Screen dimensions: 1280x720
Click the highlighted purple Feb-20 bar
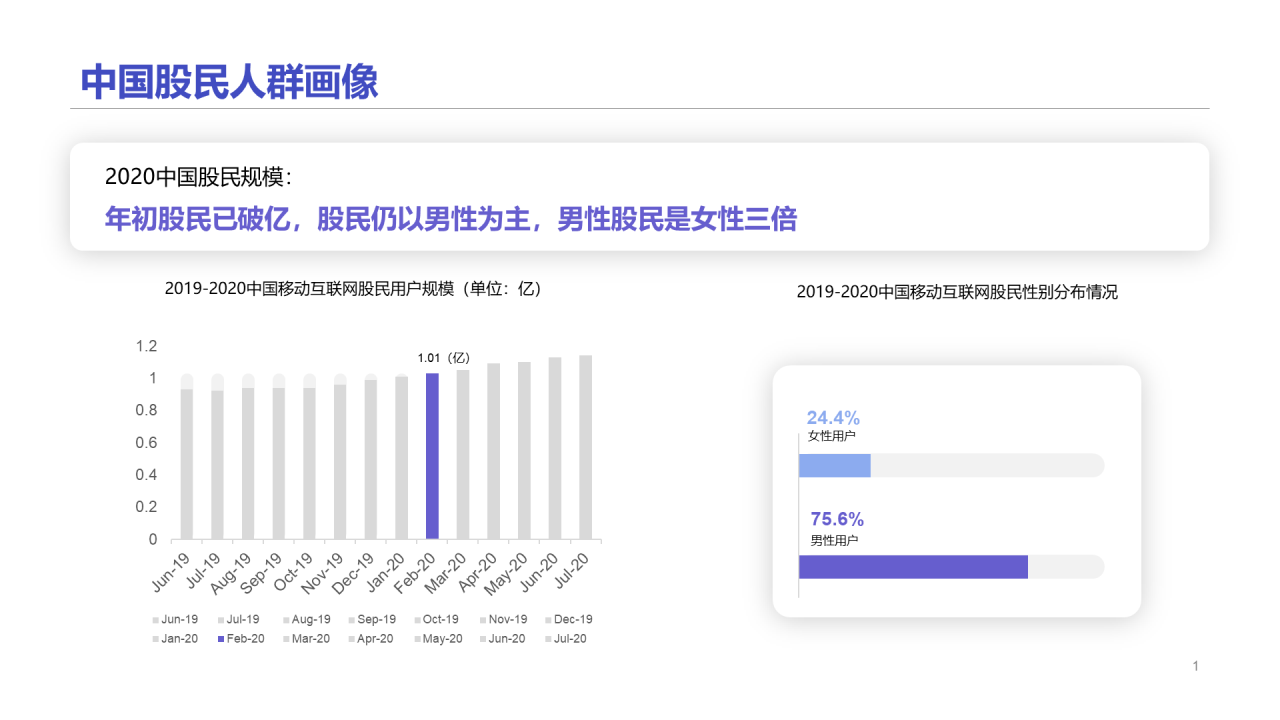(x=432, y=456)
